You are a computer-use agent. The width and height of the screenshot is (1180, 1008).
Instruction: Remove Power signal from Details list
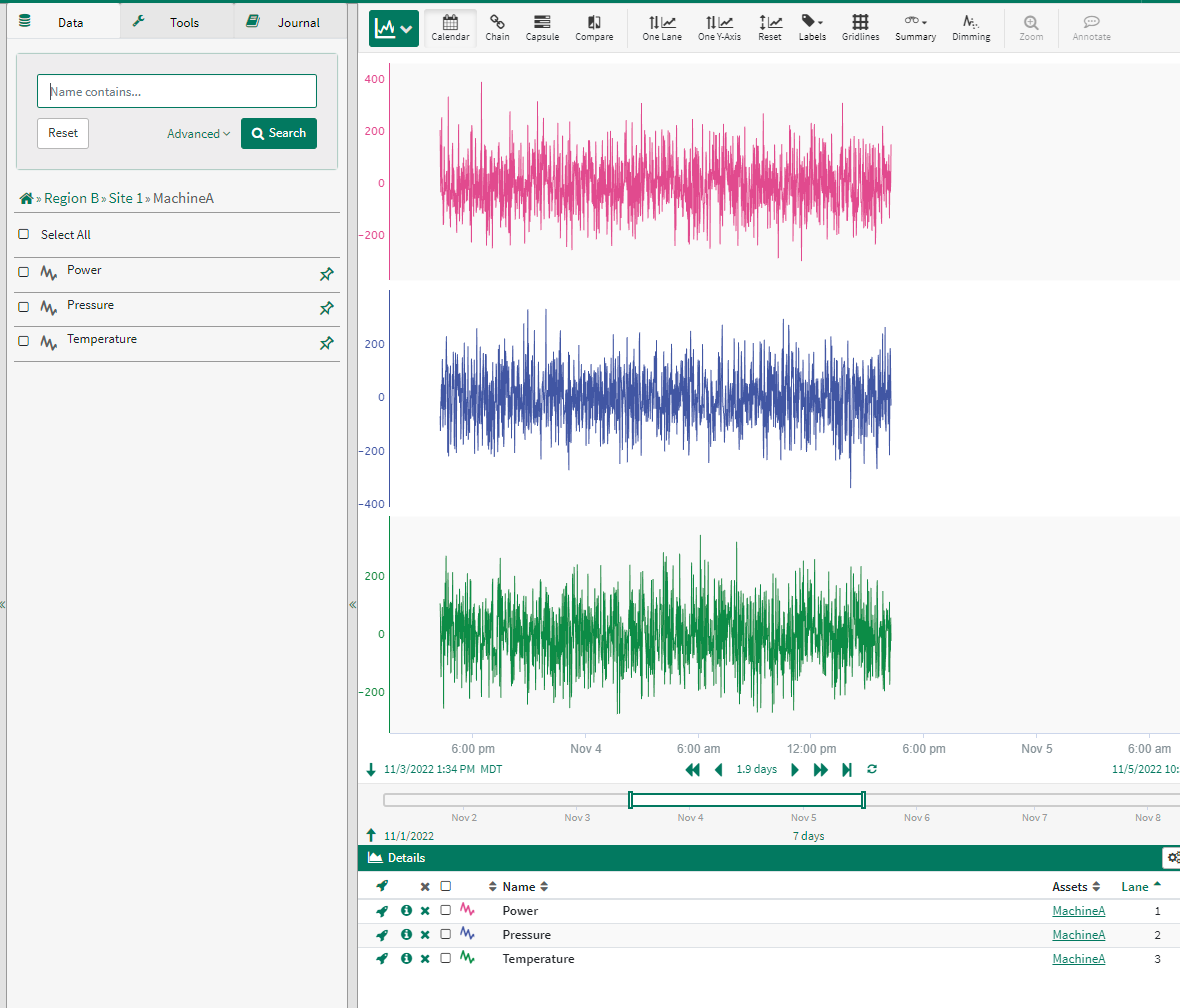[x=425, y=911]
